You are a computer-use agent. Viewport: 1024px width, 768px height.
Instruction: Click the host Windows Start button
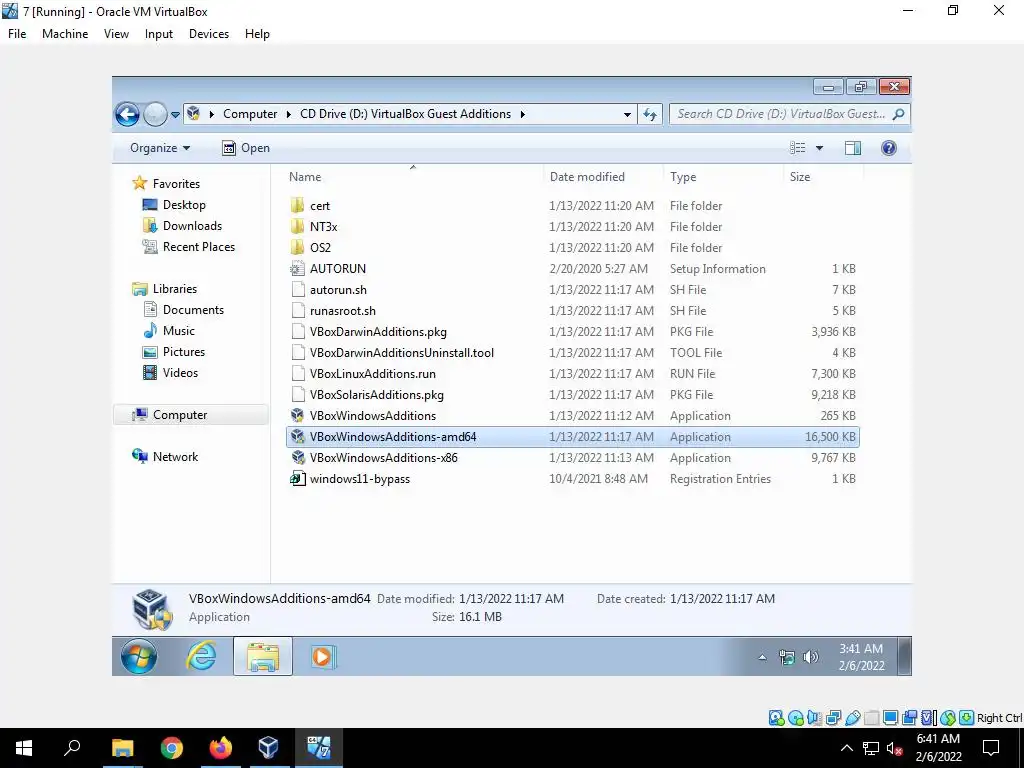click(24, 748)
